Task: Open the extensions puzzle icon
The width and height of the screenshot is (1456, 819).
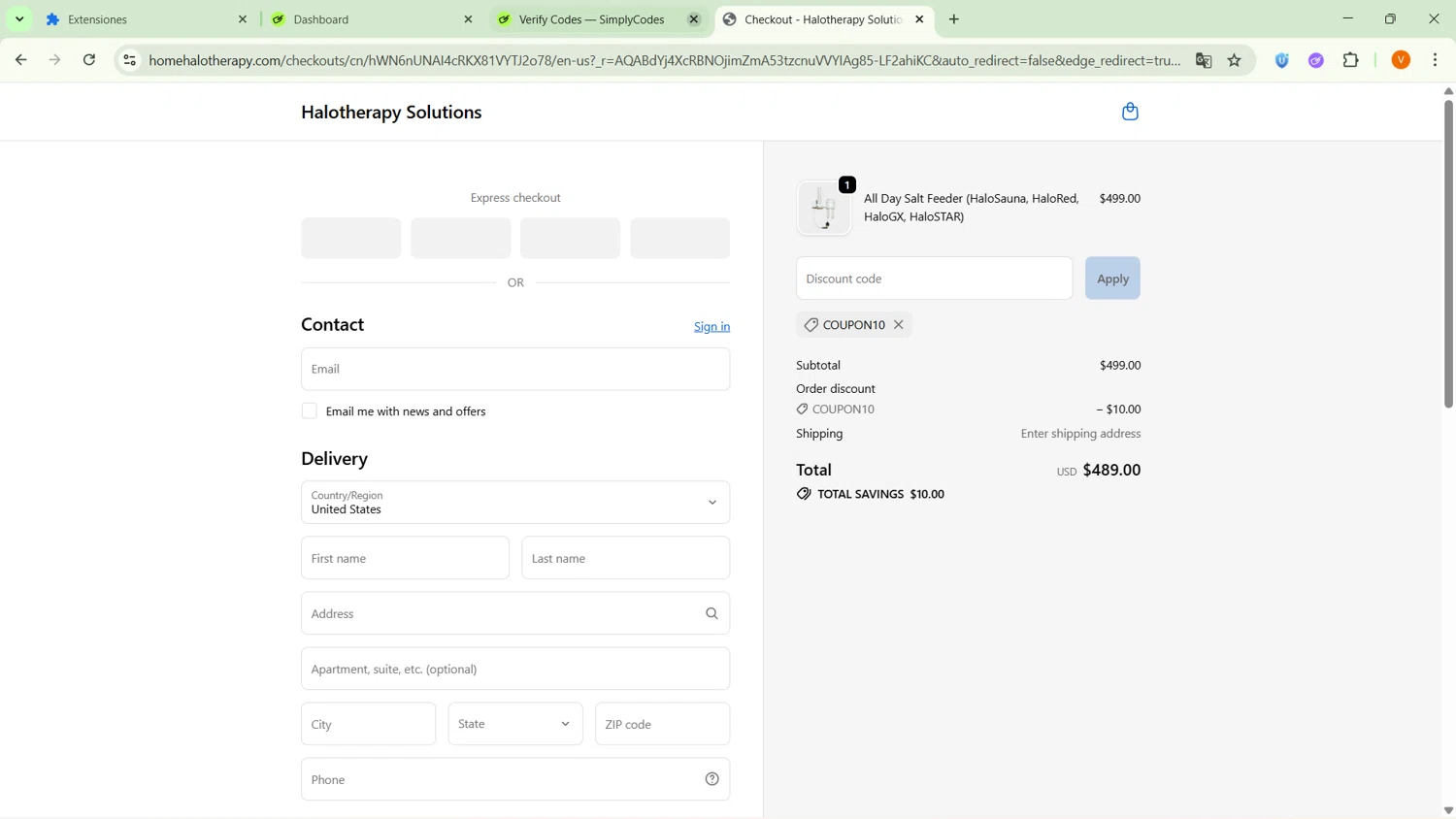Action: [1351, 60]
